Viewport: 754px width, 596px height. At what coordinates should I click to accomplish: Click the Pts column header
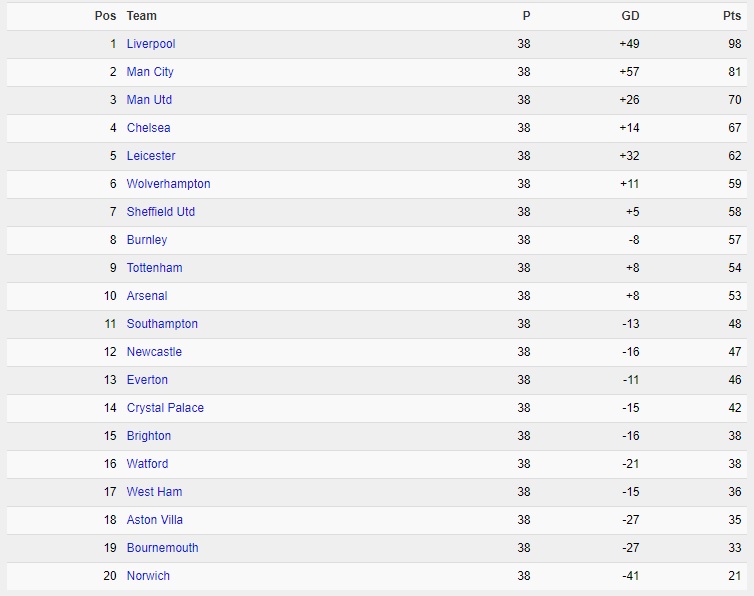pos(732,16)
